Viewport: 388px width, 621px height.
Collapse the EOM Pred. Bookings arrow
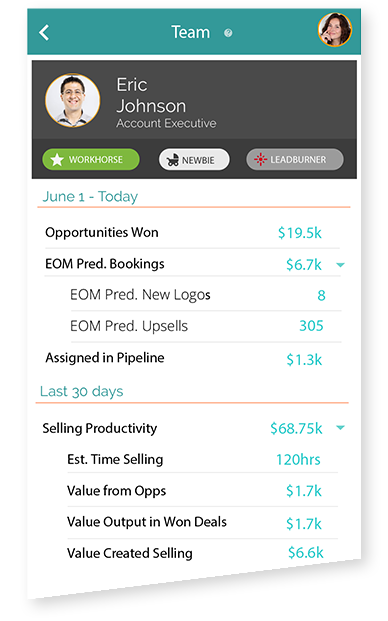click(340, 265)
